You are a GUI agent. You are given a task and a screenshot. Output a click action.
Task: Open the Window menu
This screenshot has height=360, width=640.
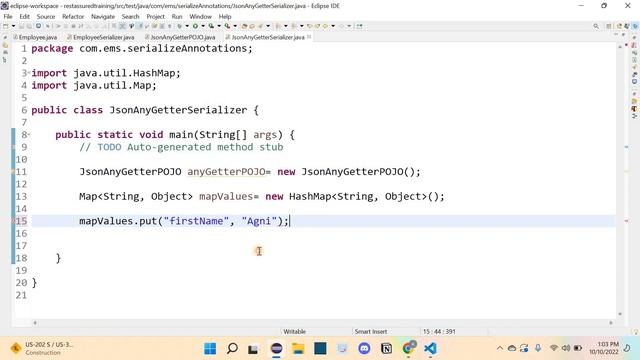[200, 16]
